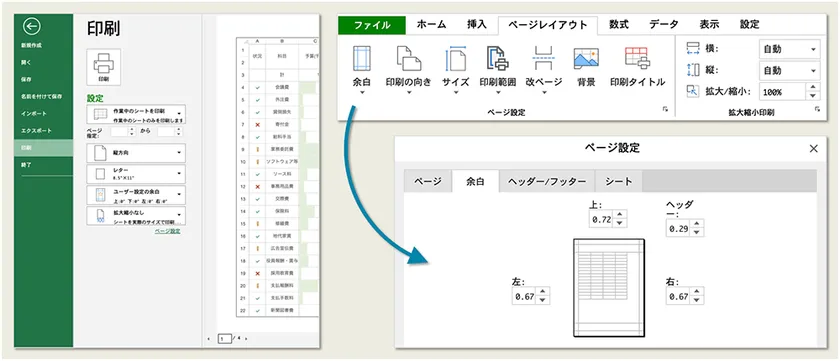Open the ユーザー設定の余白 margins dropdown

(136, 194)
